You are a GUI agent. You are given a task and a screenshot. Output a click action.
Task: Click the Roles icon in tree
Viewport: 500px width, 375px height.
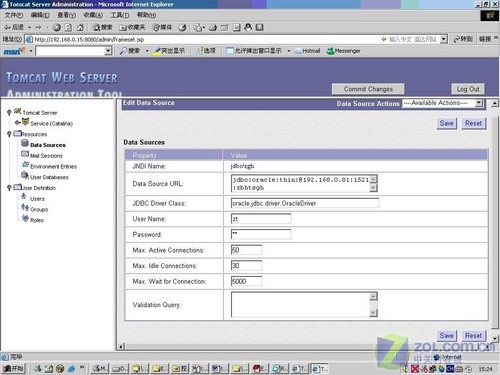pyautogui.click(x=25, y=218)
